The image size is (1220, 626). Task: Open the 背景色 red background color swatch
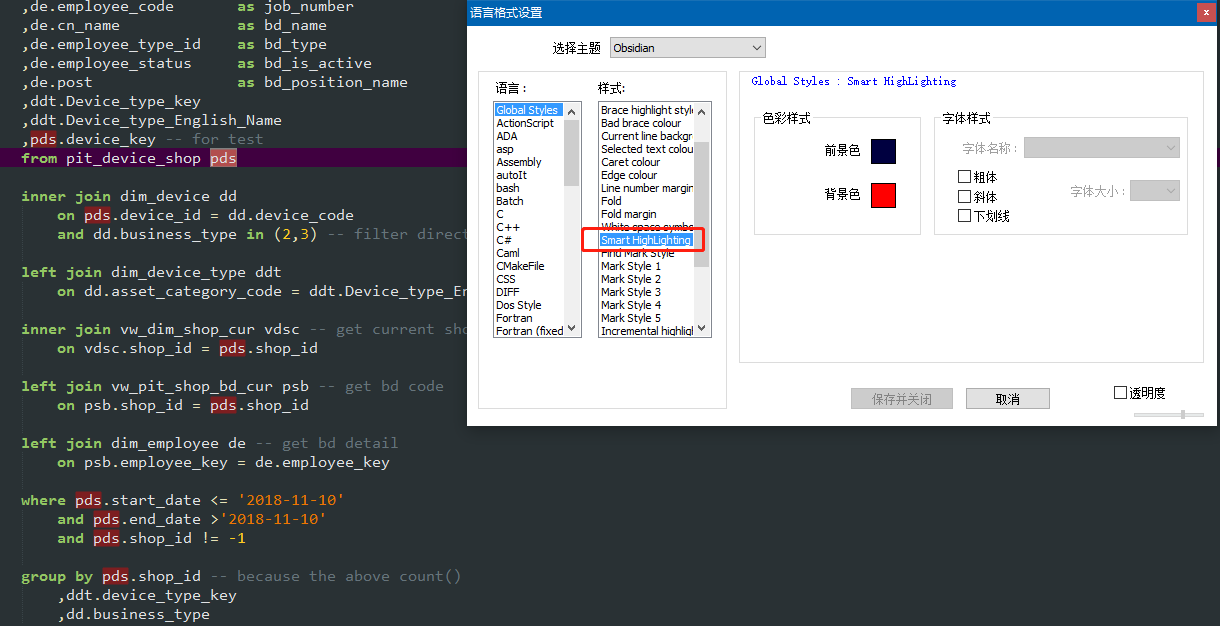[x=882, y=195]
